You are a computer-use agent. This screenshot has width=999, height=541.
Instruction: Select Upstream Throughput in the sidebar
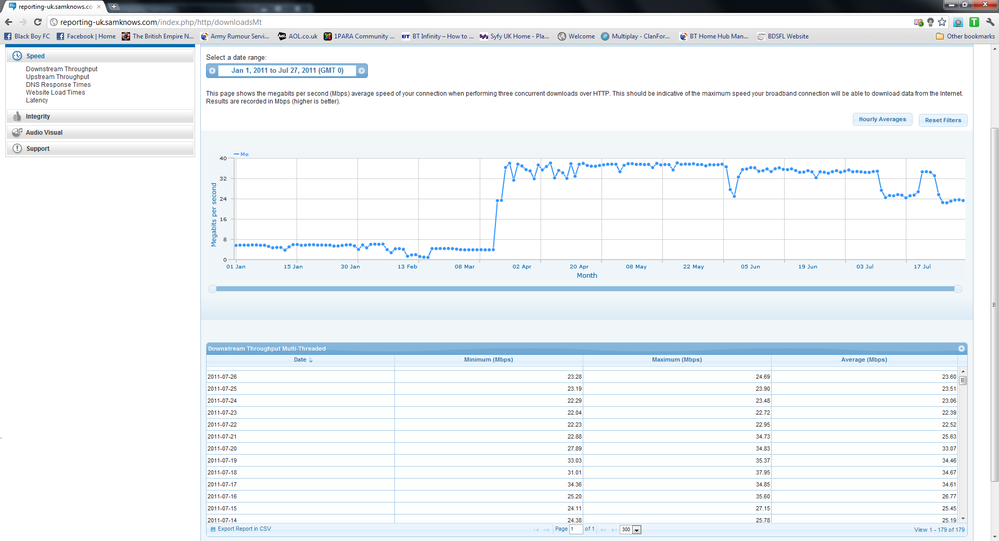tap(57, 76)
